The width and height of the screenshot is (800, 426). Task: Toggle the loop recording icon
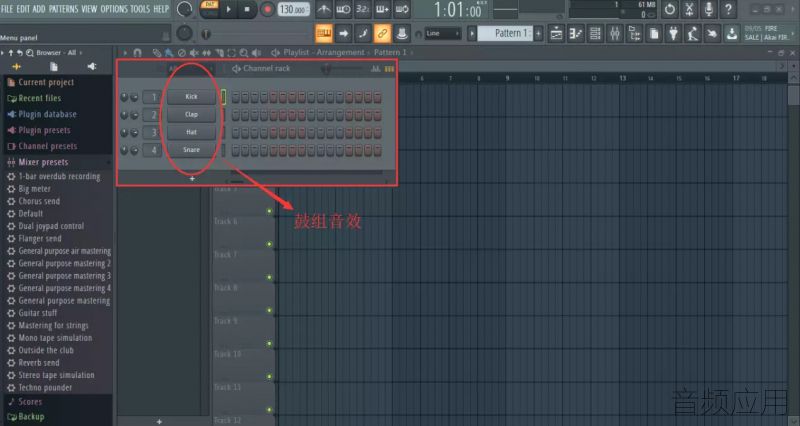402,9
